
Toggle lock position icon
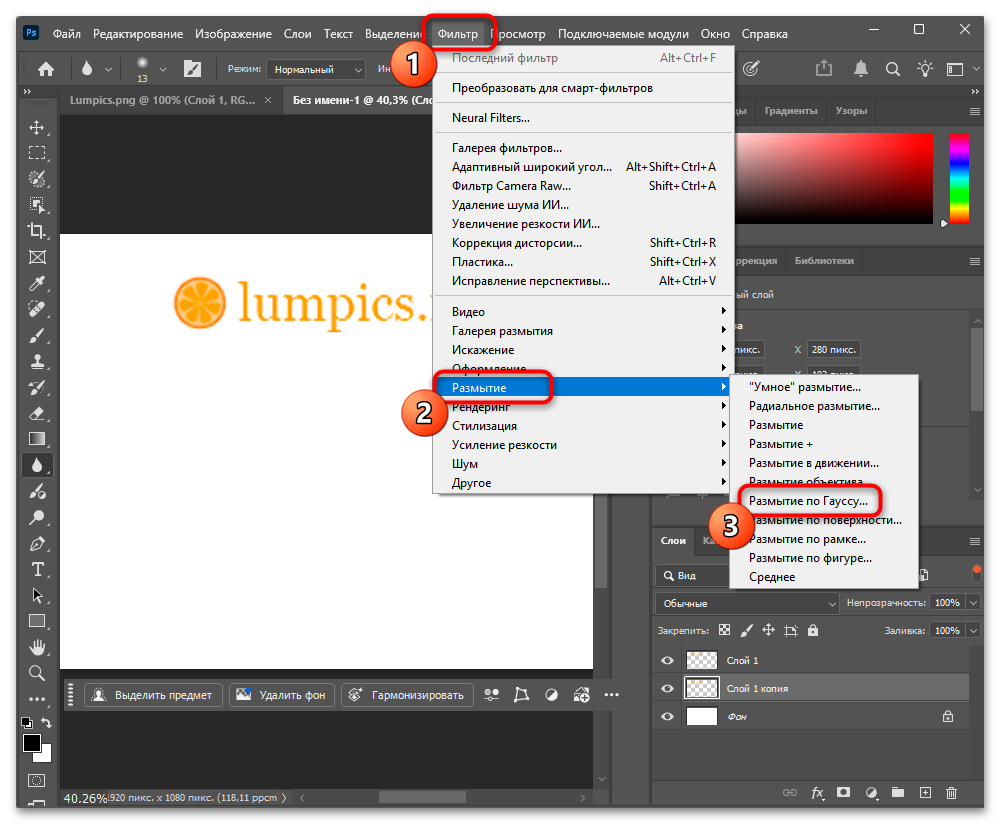coord(768,630)
